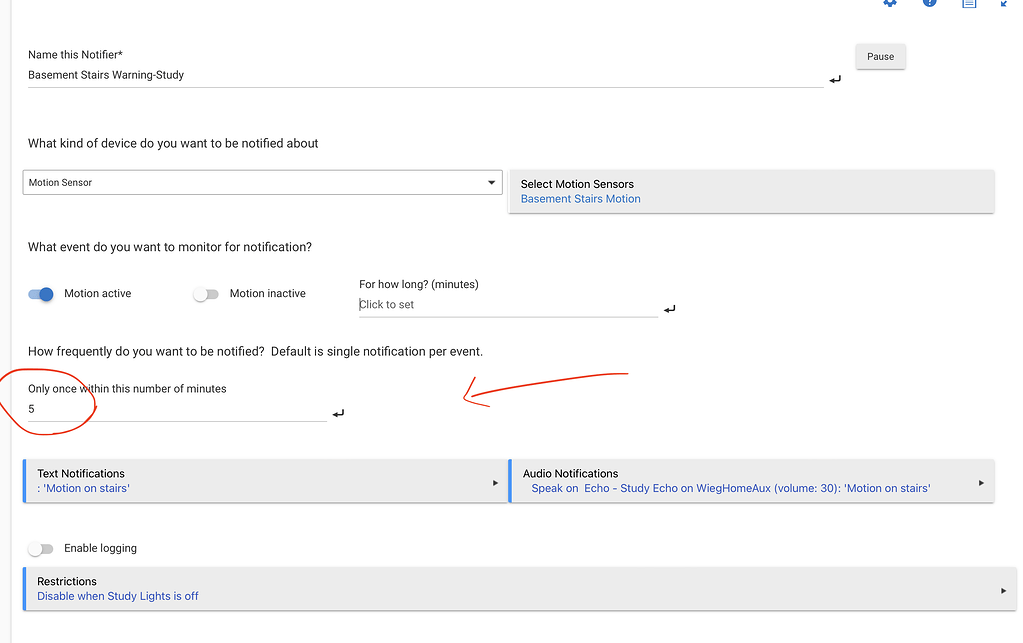Open the settings gear icon

[x=889, y=3]
